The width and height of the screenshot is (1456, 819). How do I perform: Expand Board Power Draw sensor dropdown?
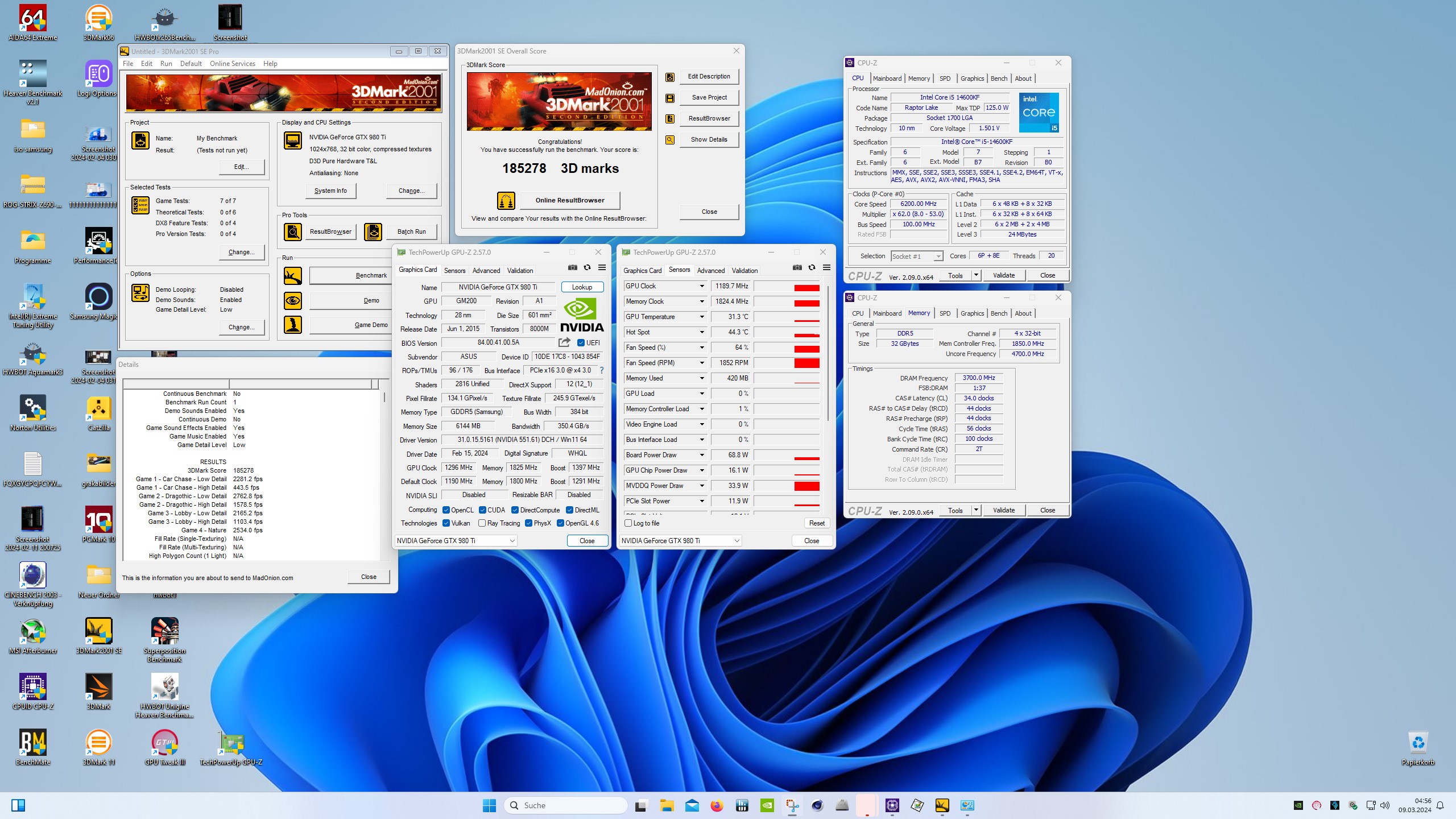702,455
